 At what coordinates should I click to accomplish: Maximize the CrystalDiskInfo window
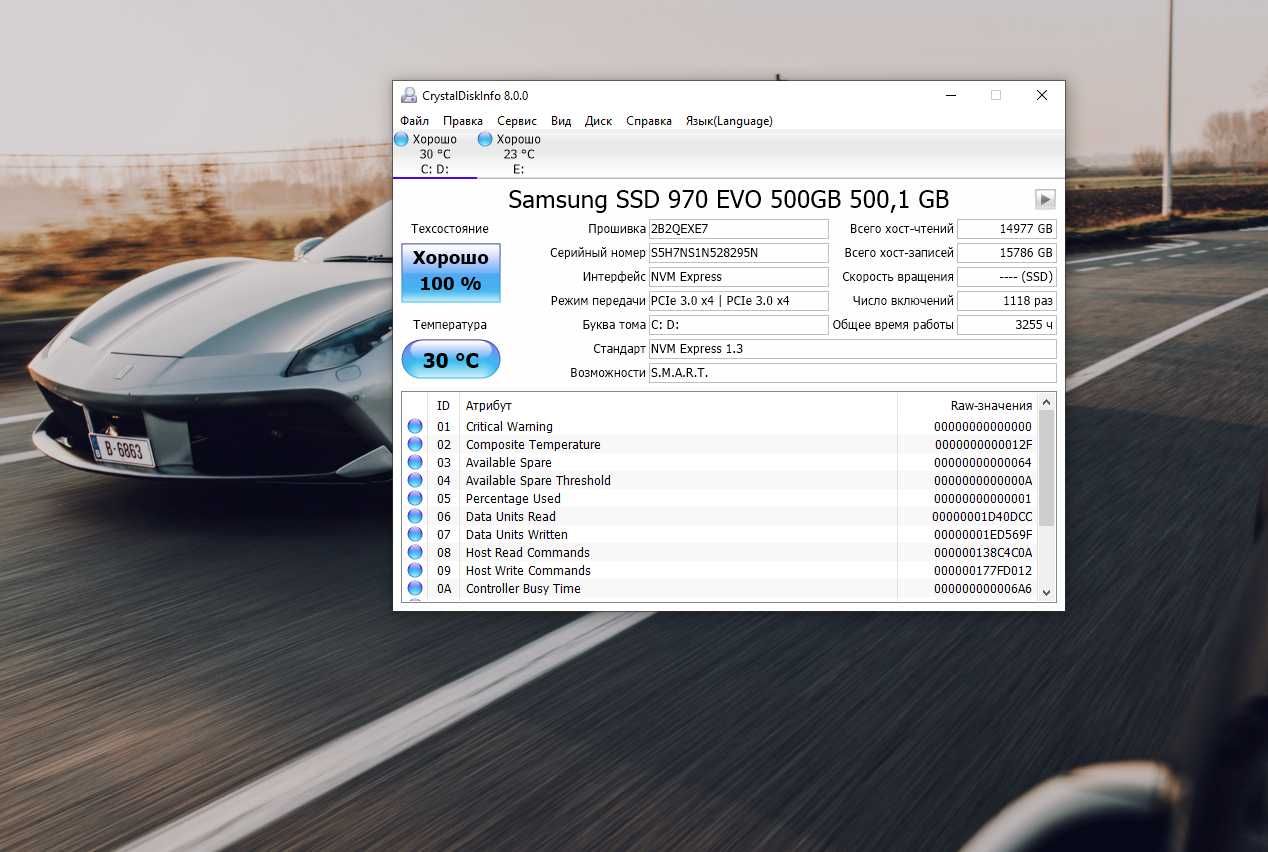tap(995, 95)
